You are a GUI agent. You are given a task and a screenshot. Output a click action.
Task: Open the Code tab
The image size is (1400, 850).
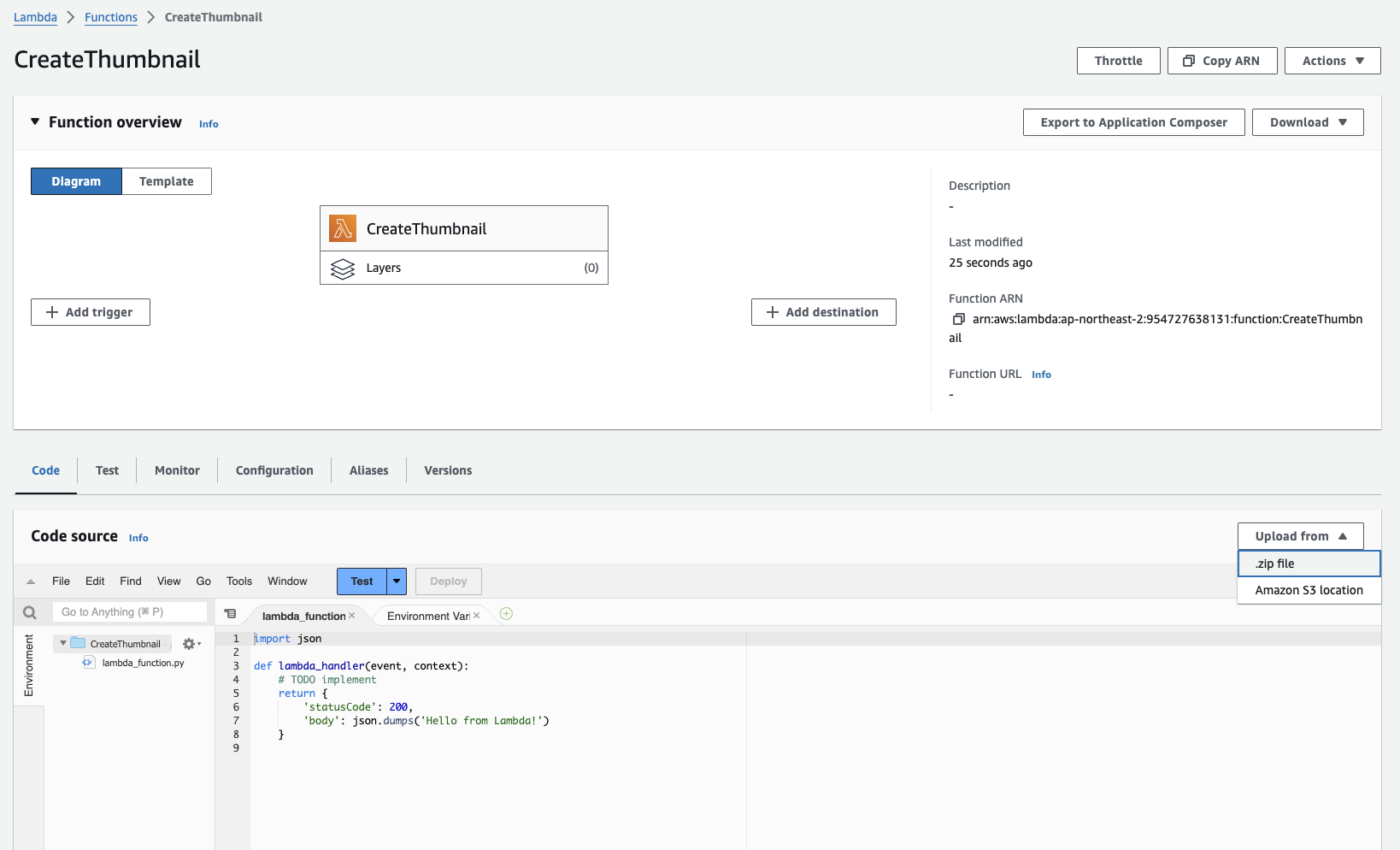[x=46, y=470]
